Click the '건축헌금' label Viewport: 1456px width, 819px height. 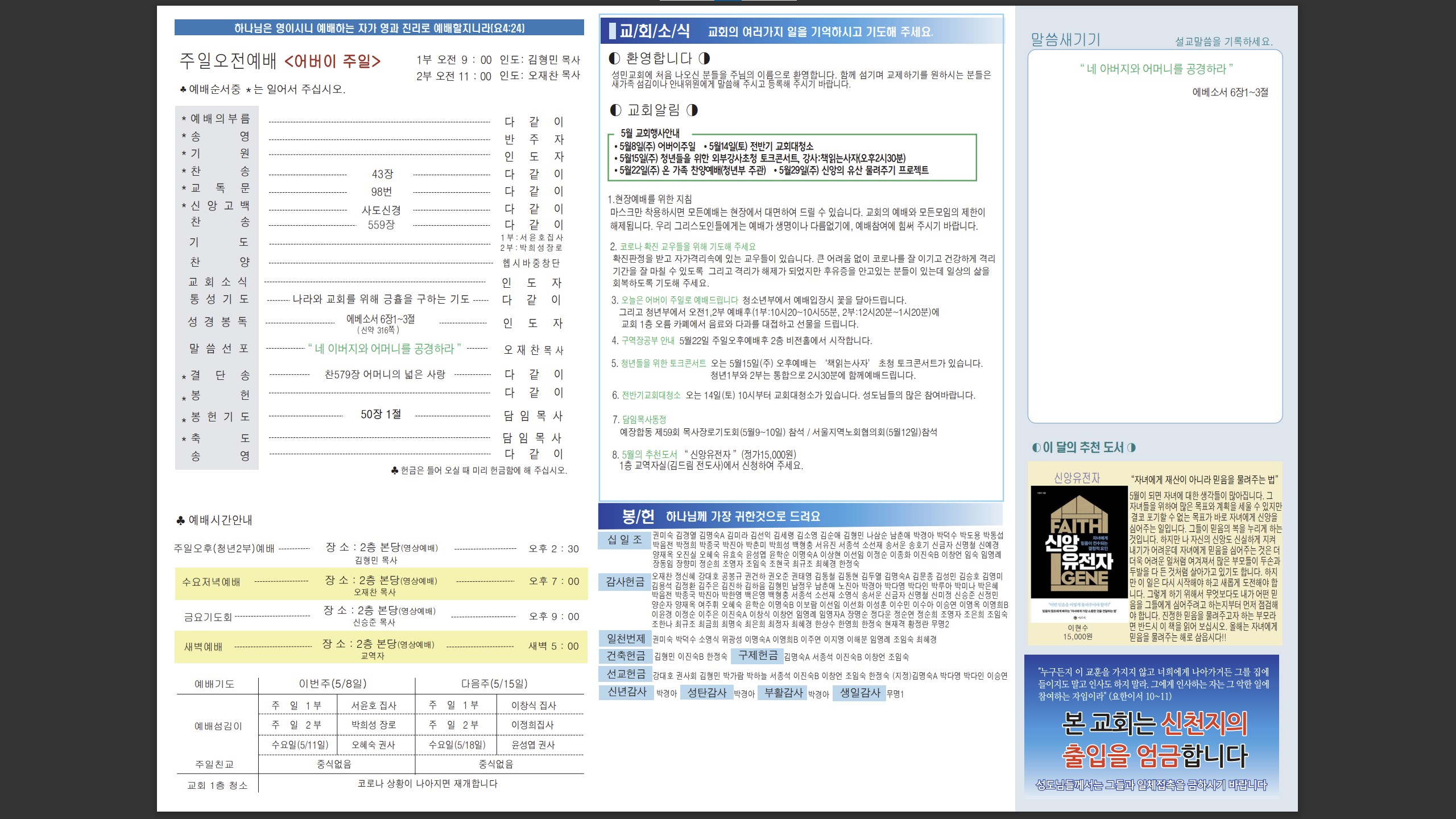click(x=624, y=655)
